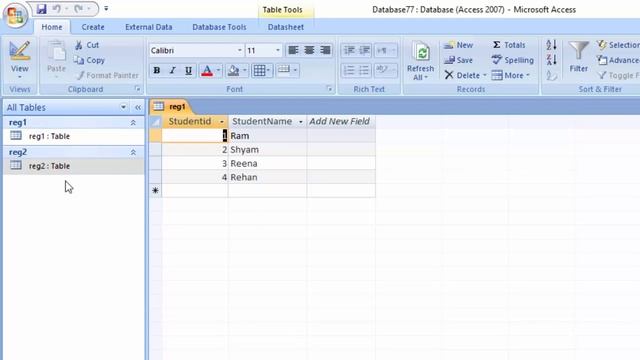Click Add New Field column header
Screen dimensions: 640x360
click(341, 121)
